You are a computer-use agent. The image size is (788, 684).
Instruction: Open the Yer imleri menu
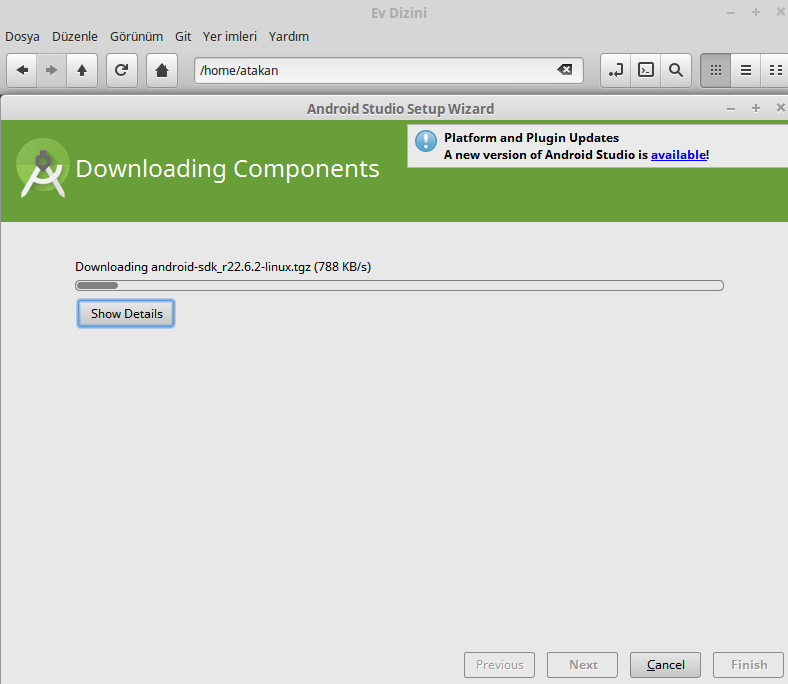(x=230, y=37)
